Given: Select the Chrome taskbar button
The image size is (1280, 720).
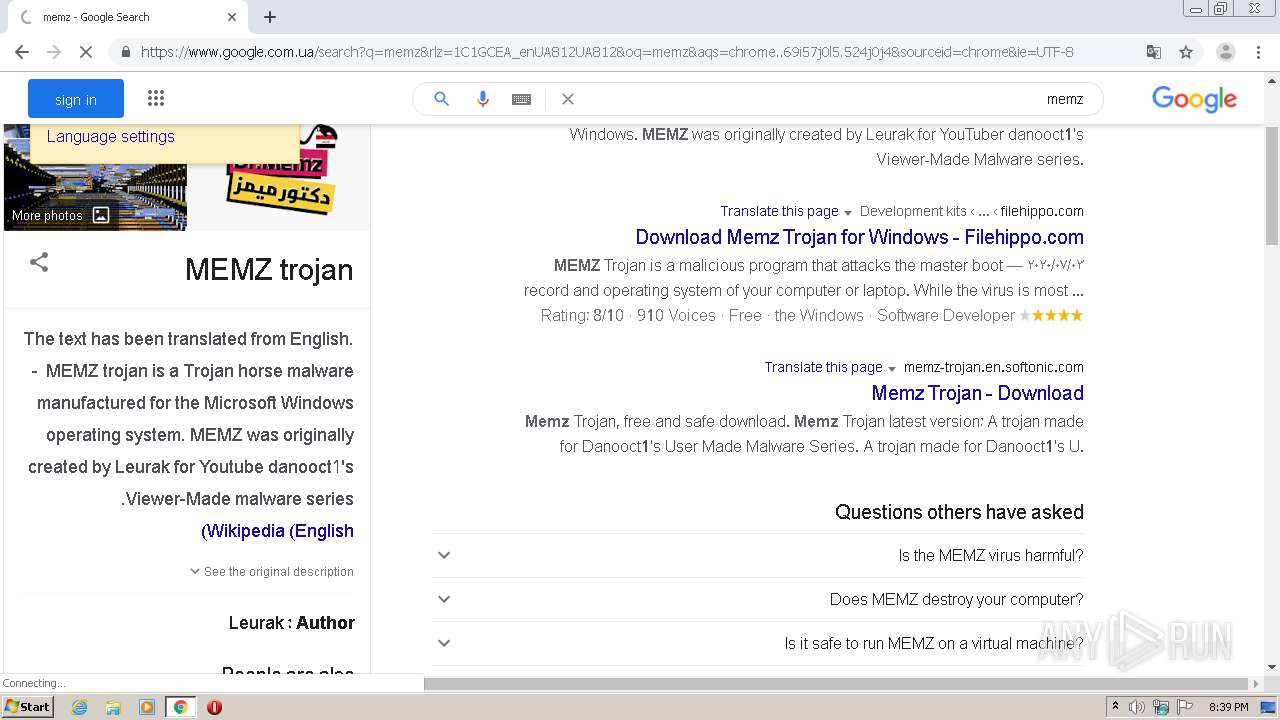Looking at the screenshot, I should tap(180, 707).
